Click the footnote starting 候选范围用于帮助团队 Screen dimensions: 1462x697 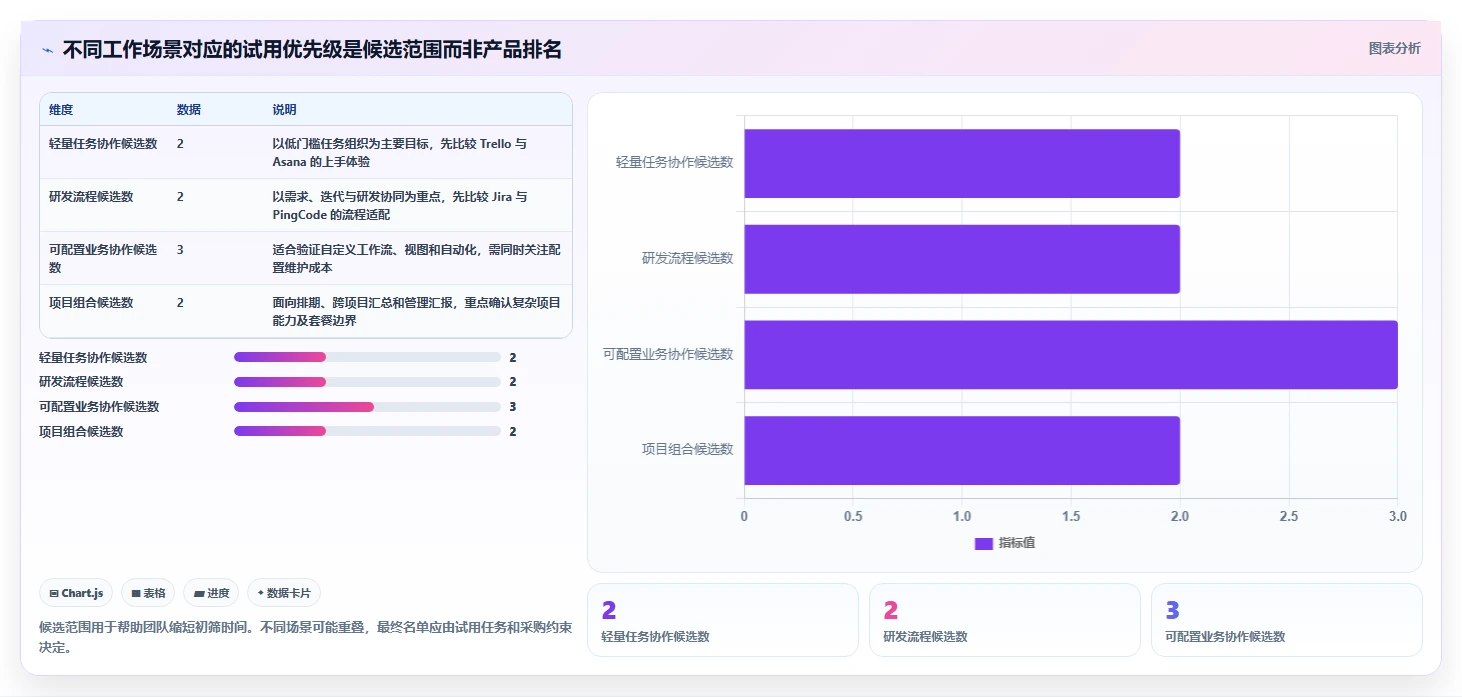coord(305,637)
